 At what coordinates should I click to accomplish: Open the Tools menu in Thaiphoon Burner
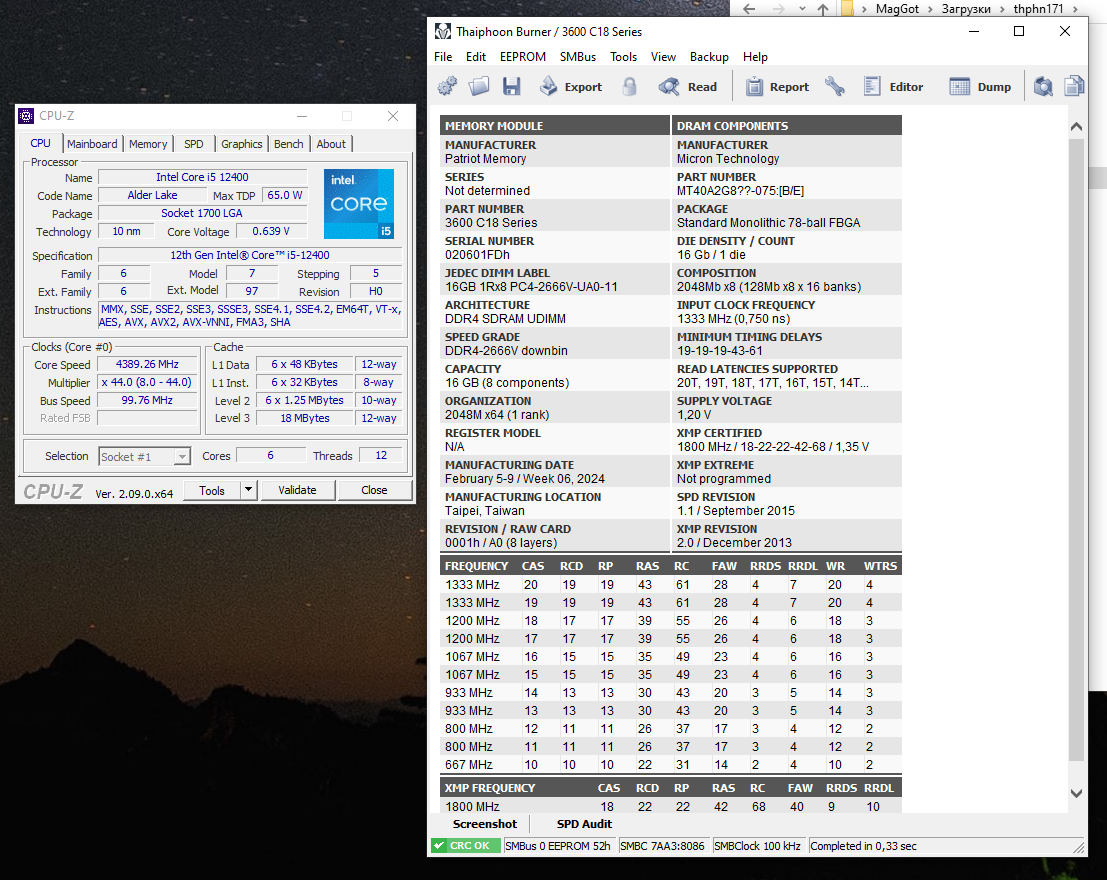(623, 57)
